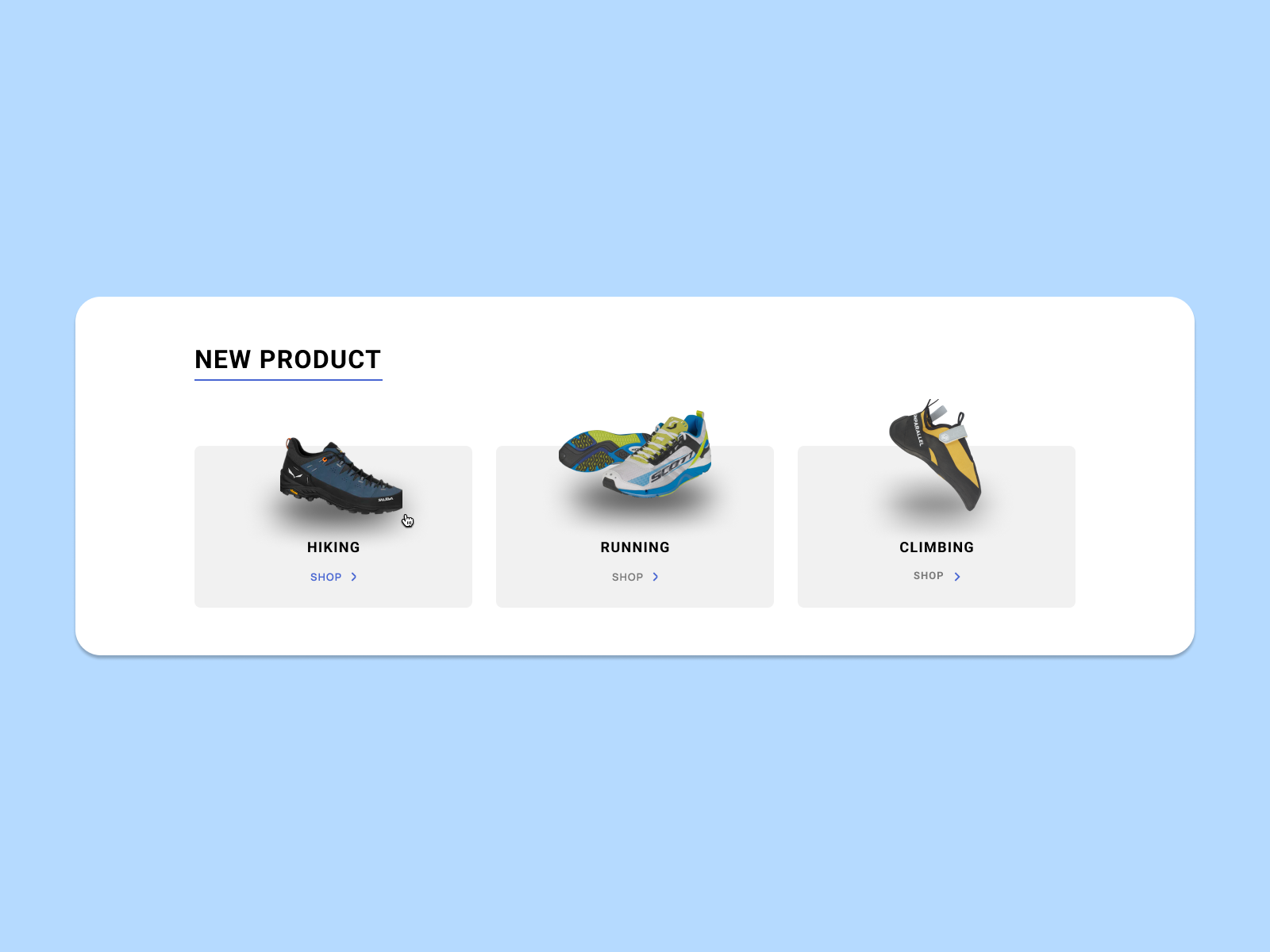Open the SHOP link under Running

[x=627, y=577]
